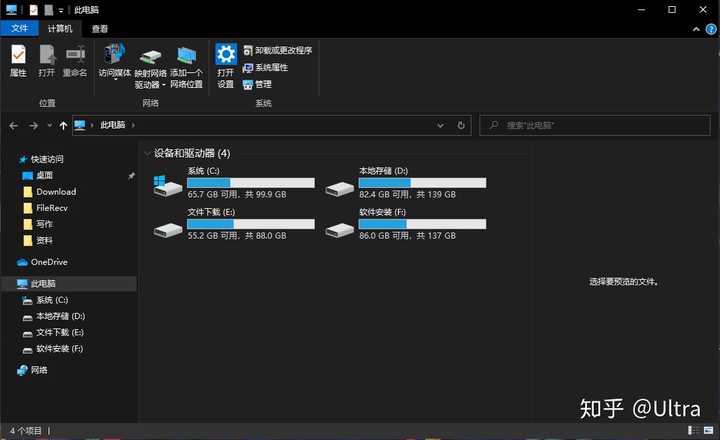This screenshot has height=440, width=720.
Task: Select 此电脑 in the navigation pane
Action: [x=69, y=283]
